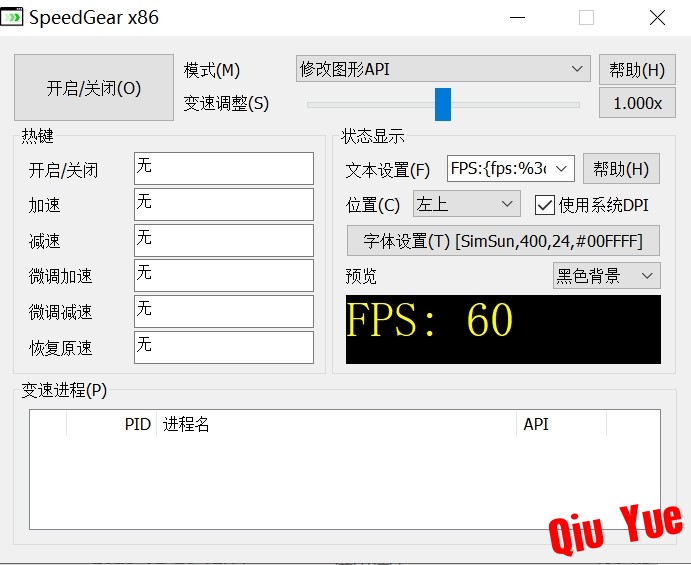Toggle the 使用系统DPI checkbox
The image size is (691, 565).
click(544, 205)
